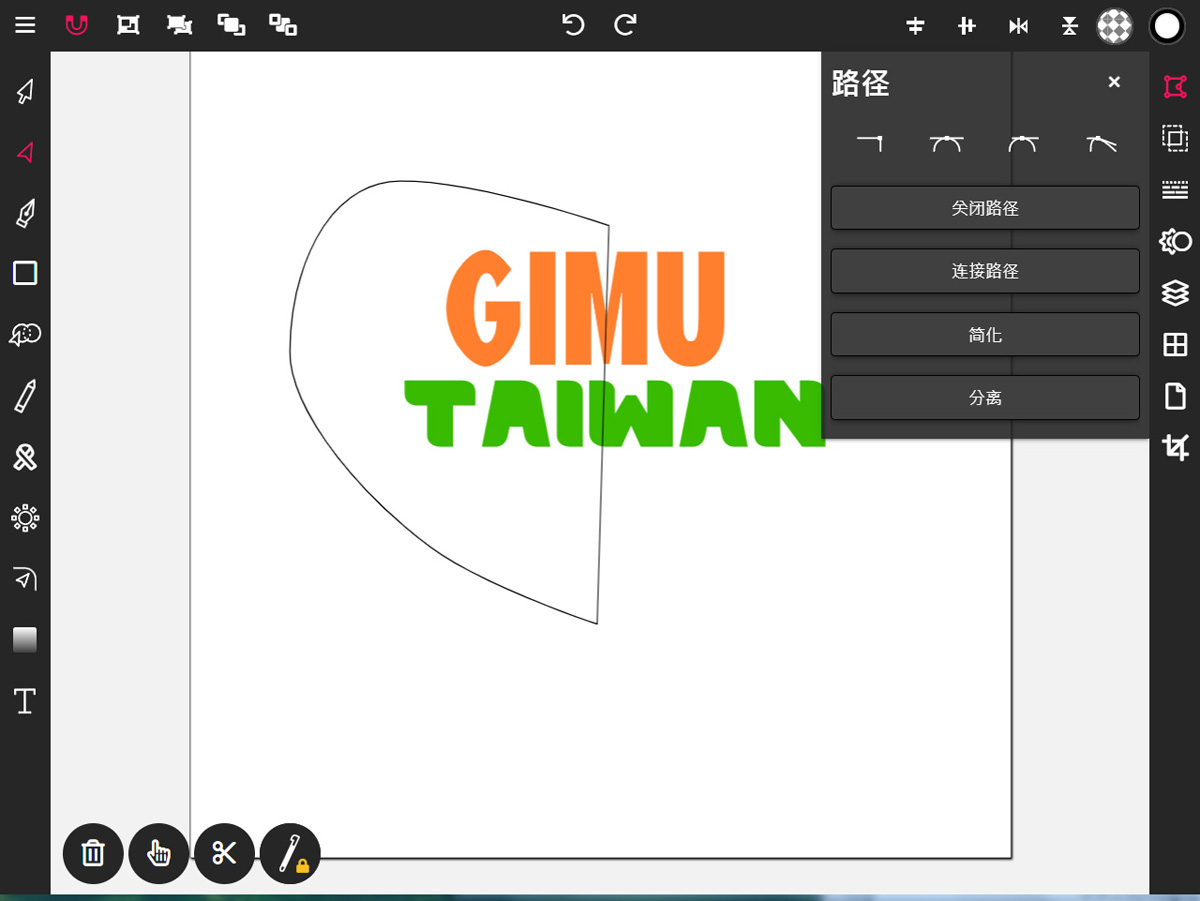
Task: Set node type to sharp corner
Action: [869, 144]
